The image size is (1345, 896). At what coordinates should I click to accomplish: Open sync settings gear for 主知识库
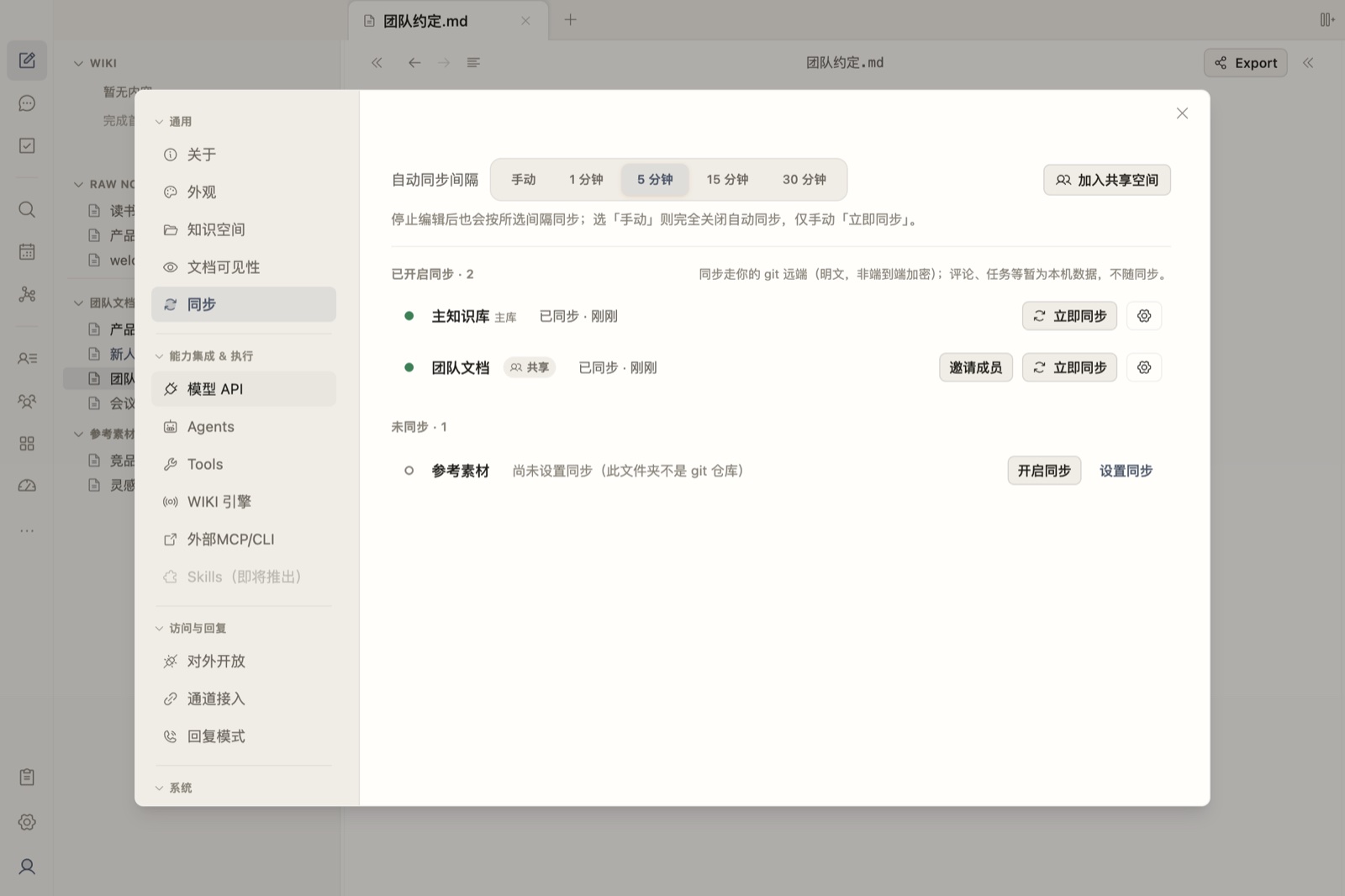pyautogui.click(x=1144, y=316)
